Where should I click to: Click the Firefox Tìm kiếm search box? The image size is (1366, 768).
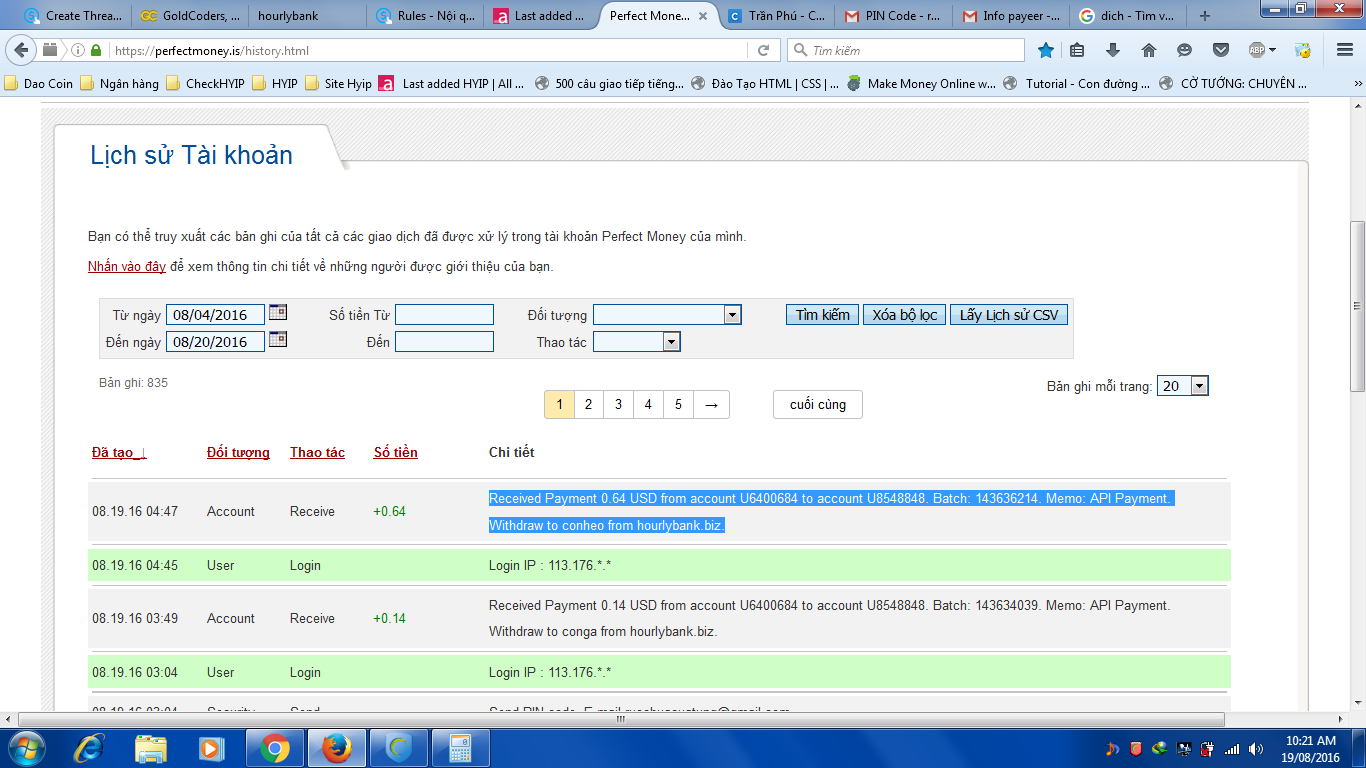click(x=906, y=50)
